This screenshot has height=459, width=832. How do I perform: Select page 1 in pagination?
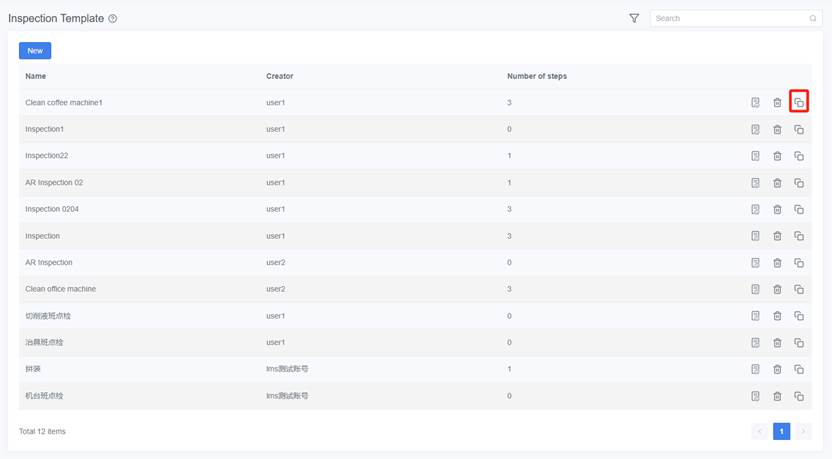[781, 431]
